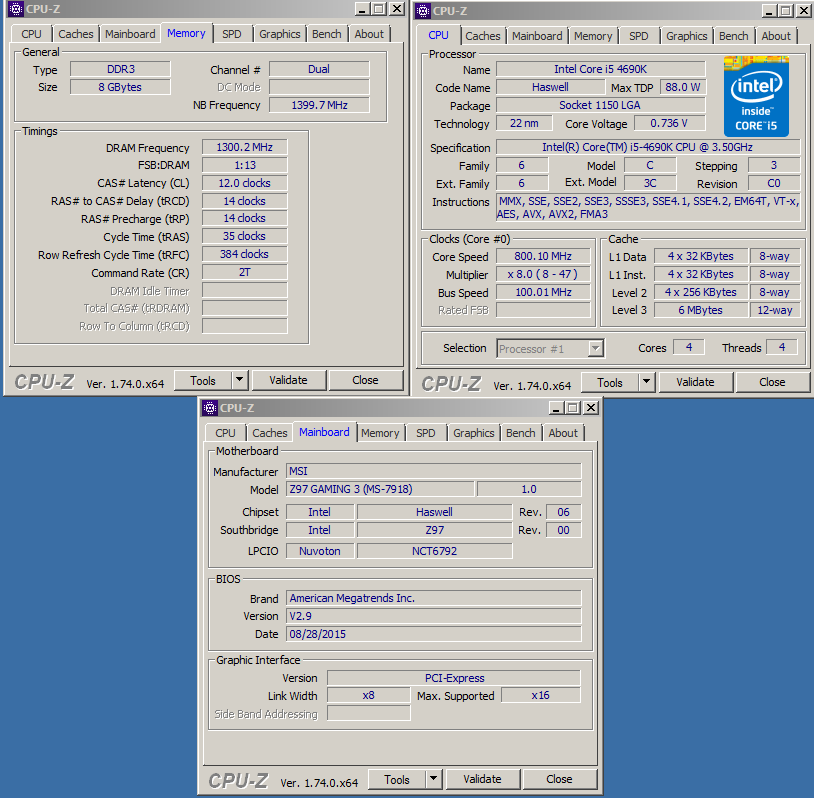Click the Core Voltage value 0.736 V

669,124
